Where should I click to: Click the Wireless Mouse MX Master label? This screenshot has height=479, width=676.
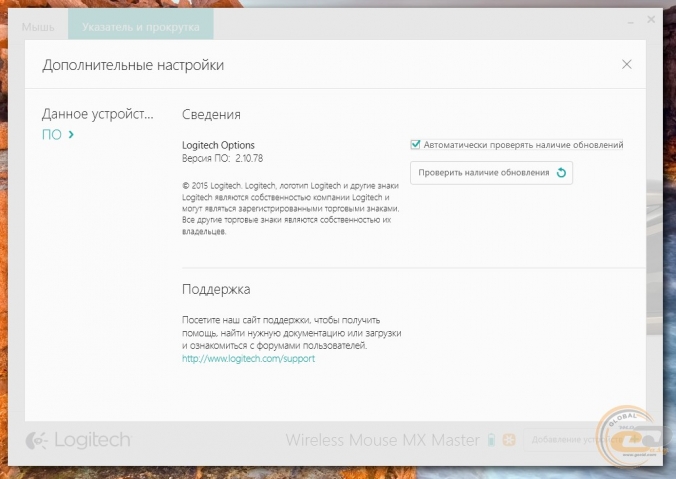point(382,440)
